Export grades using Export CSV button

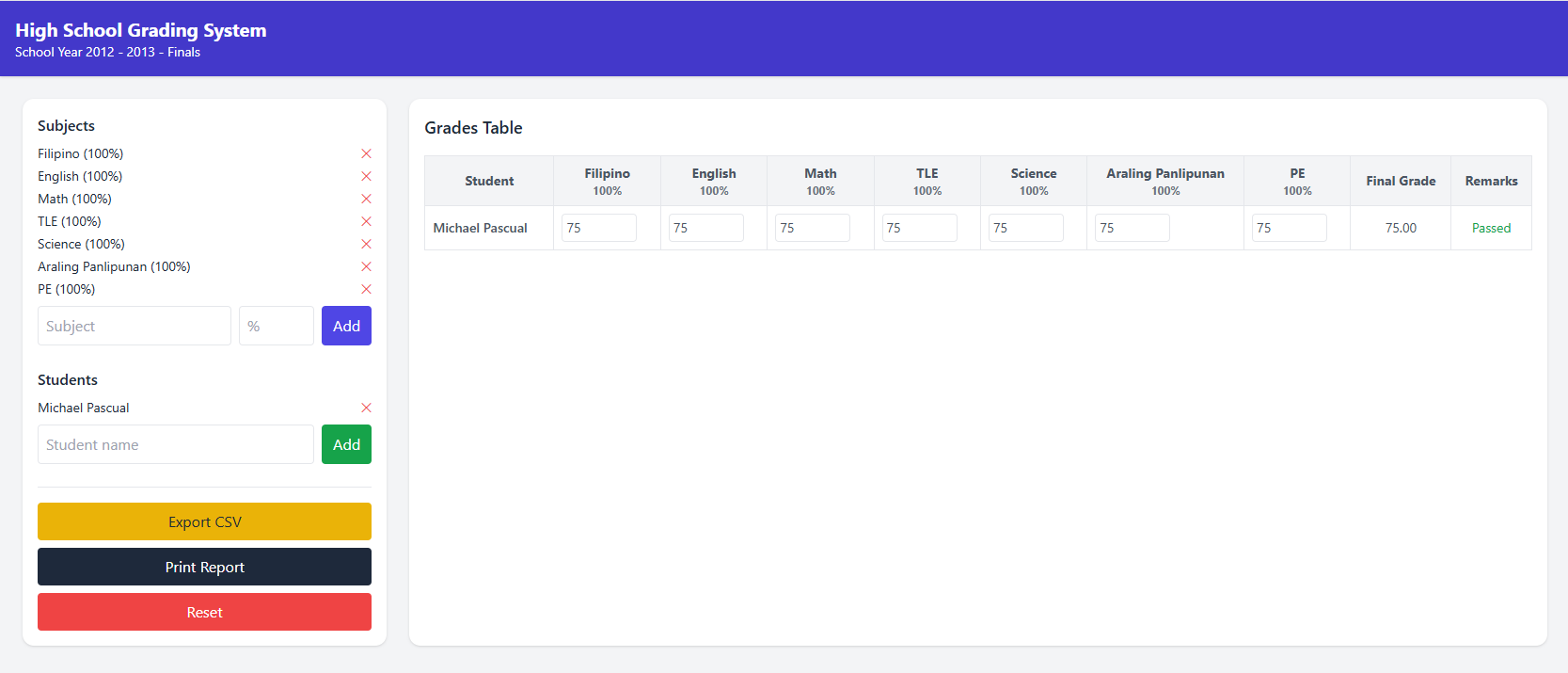click(x=204, y=521)
